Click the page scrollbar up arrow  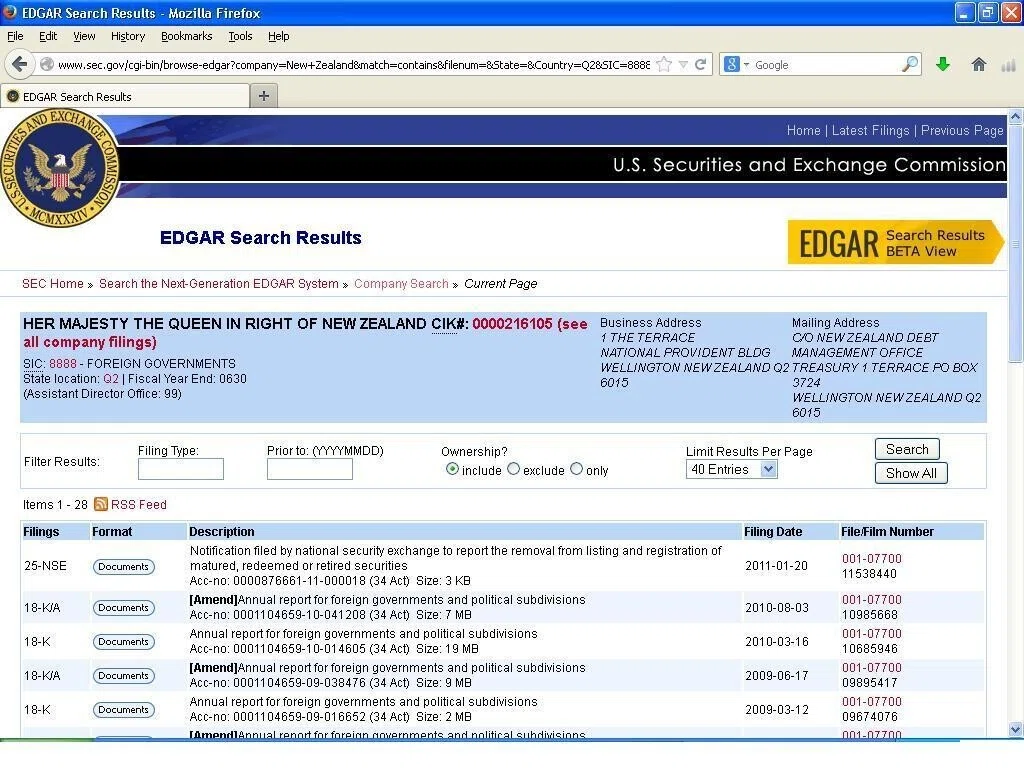1016,117
